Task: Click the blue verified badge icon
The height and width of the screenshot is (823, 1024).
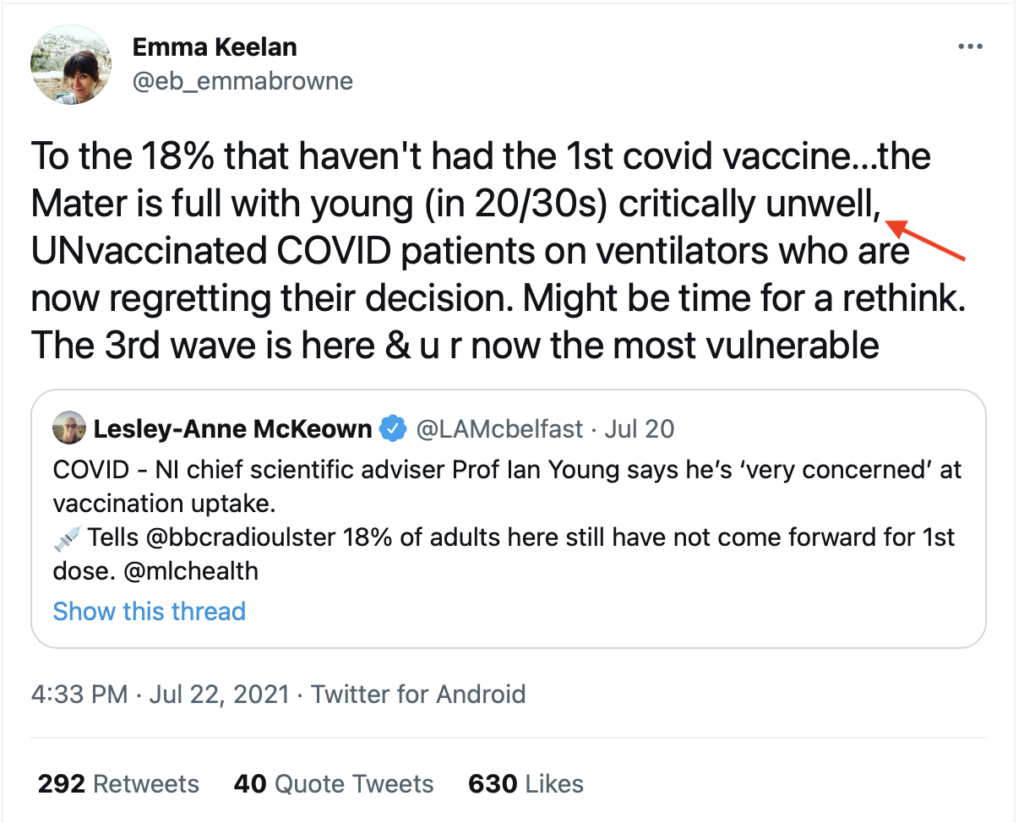Action: (393, 428)
